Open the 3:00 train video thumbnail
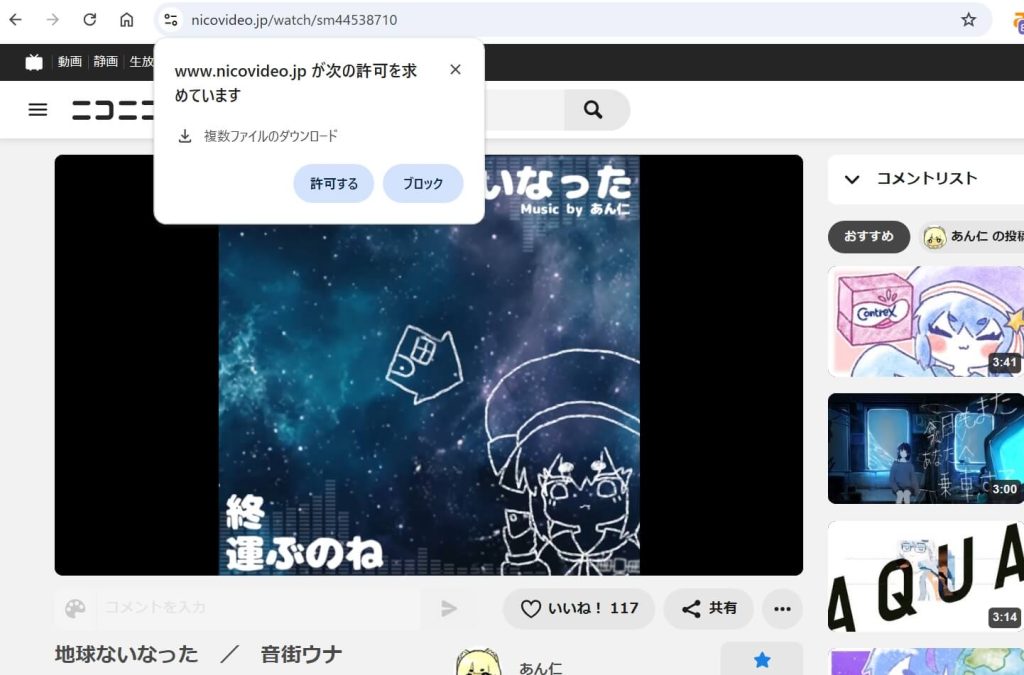The height and width of the screenshot is (675, 1024). click(926, 448)
